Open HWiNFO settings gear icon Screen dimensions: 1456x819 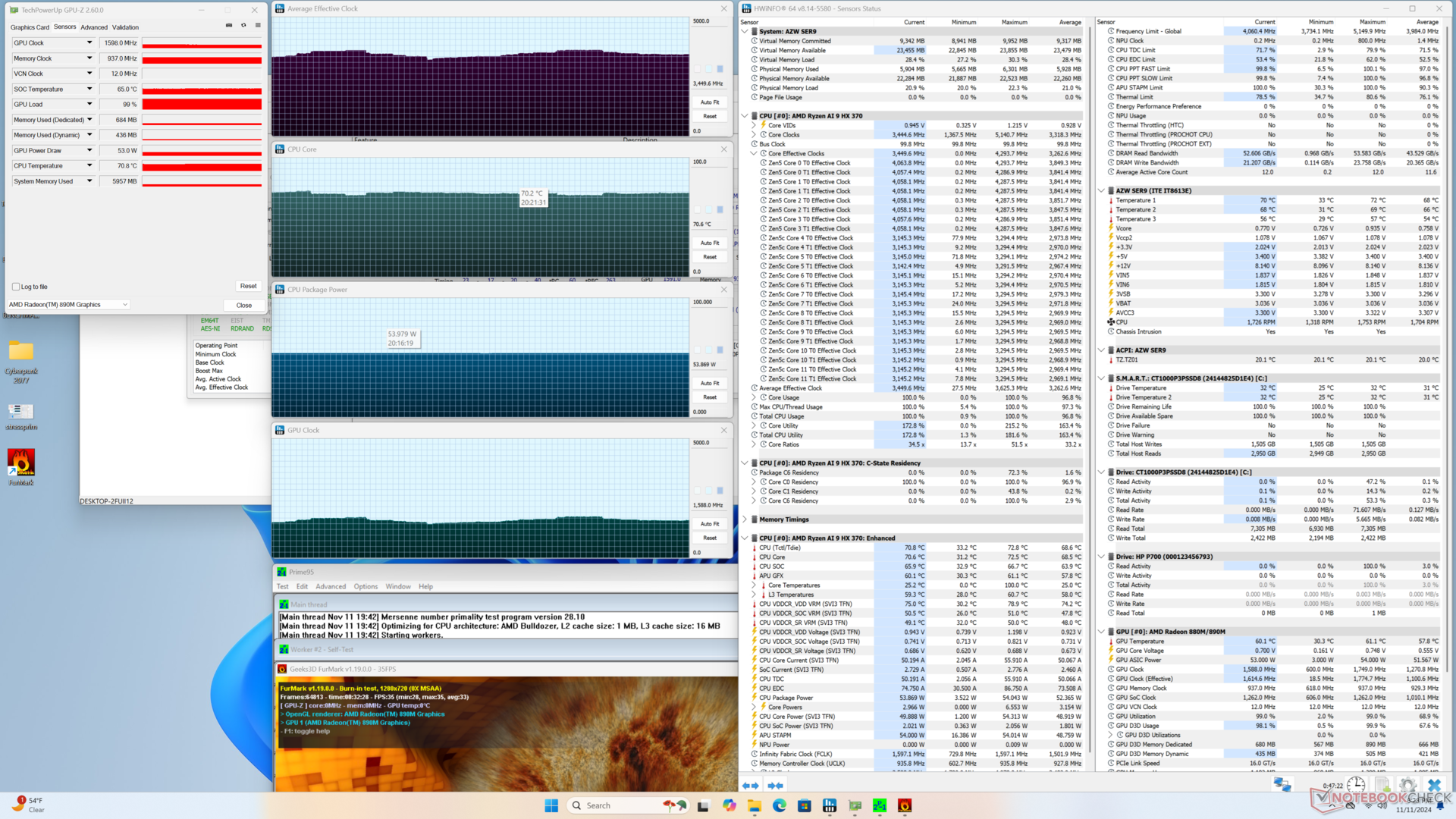coord(1407,786)
